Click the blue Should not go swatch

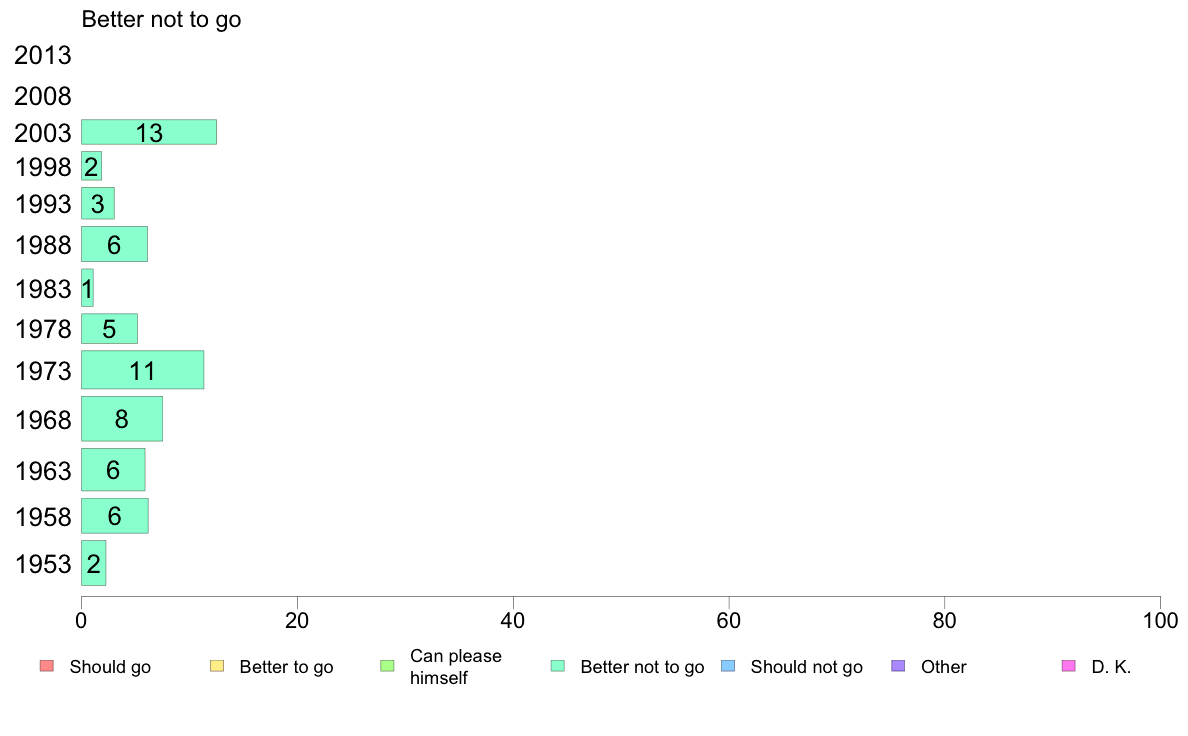[728, 666]
